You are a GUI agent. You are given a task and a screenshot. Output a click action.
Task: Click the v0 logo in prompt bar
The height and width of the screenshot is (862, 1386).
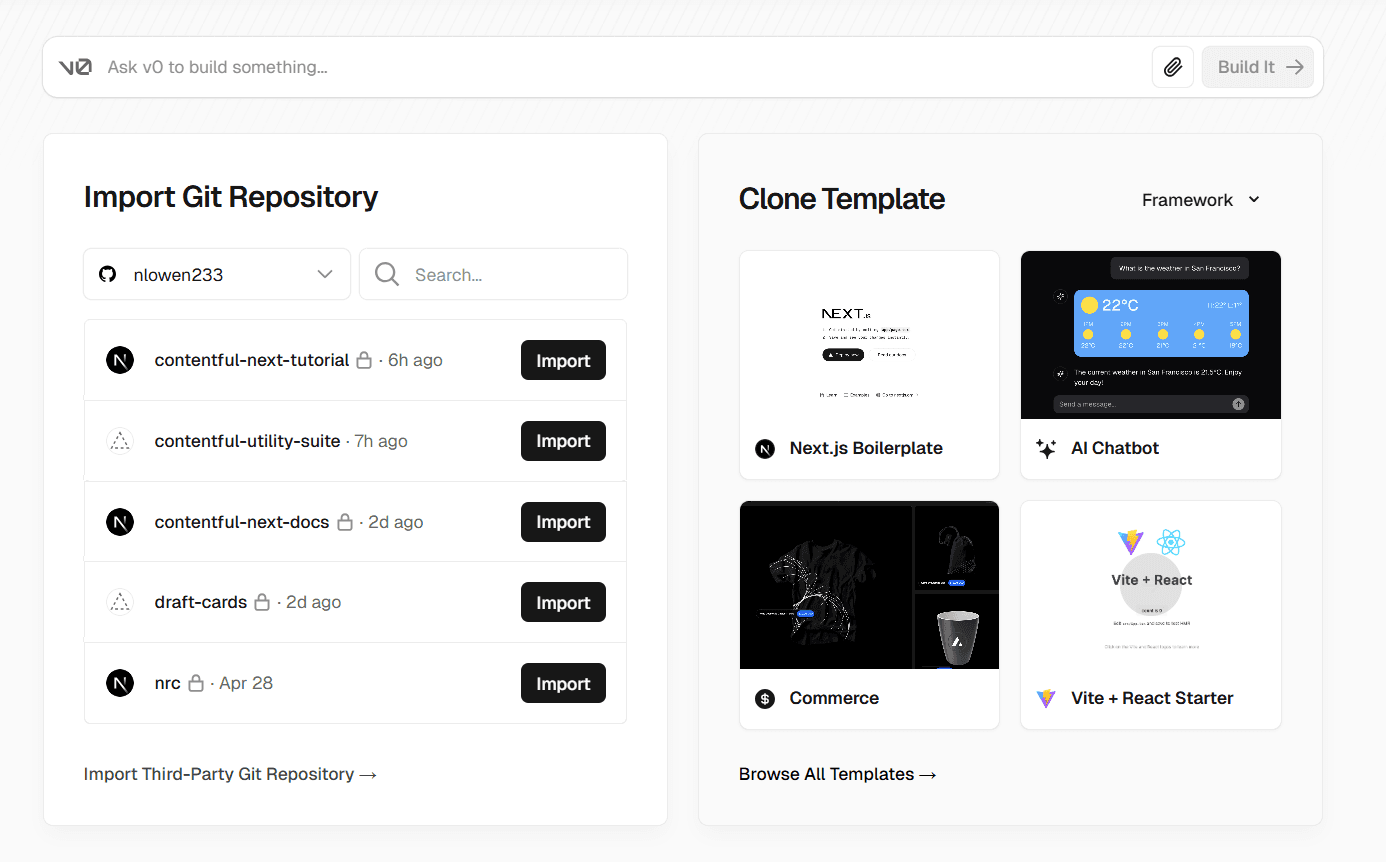75,67
